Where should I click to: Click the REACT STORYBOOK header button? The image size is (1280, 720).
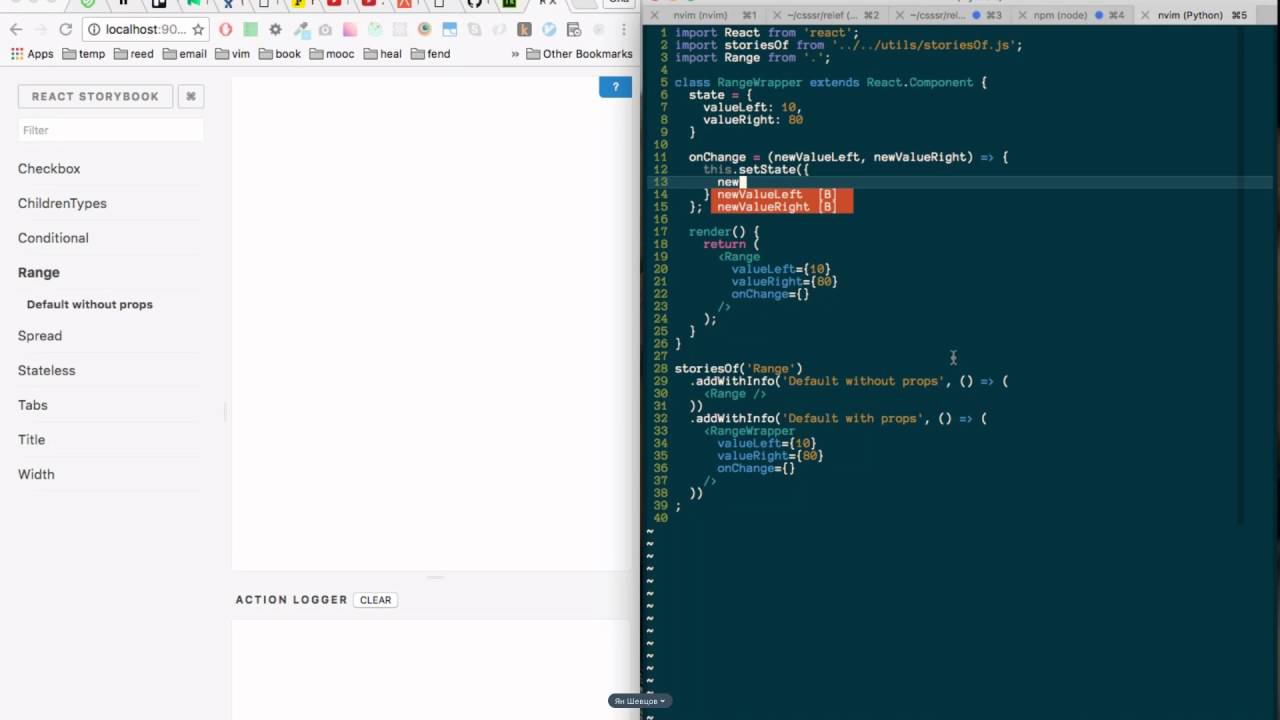[x=95, y=96]
